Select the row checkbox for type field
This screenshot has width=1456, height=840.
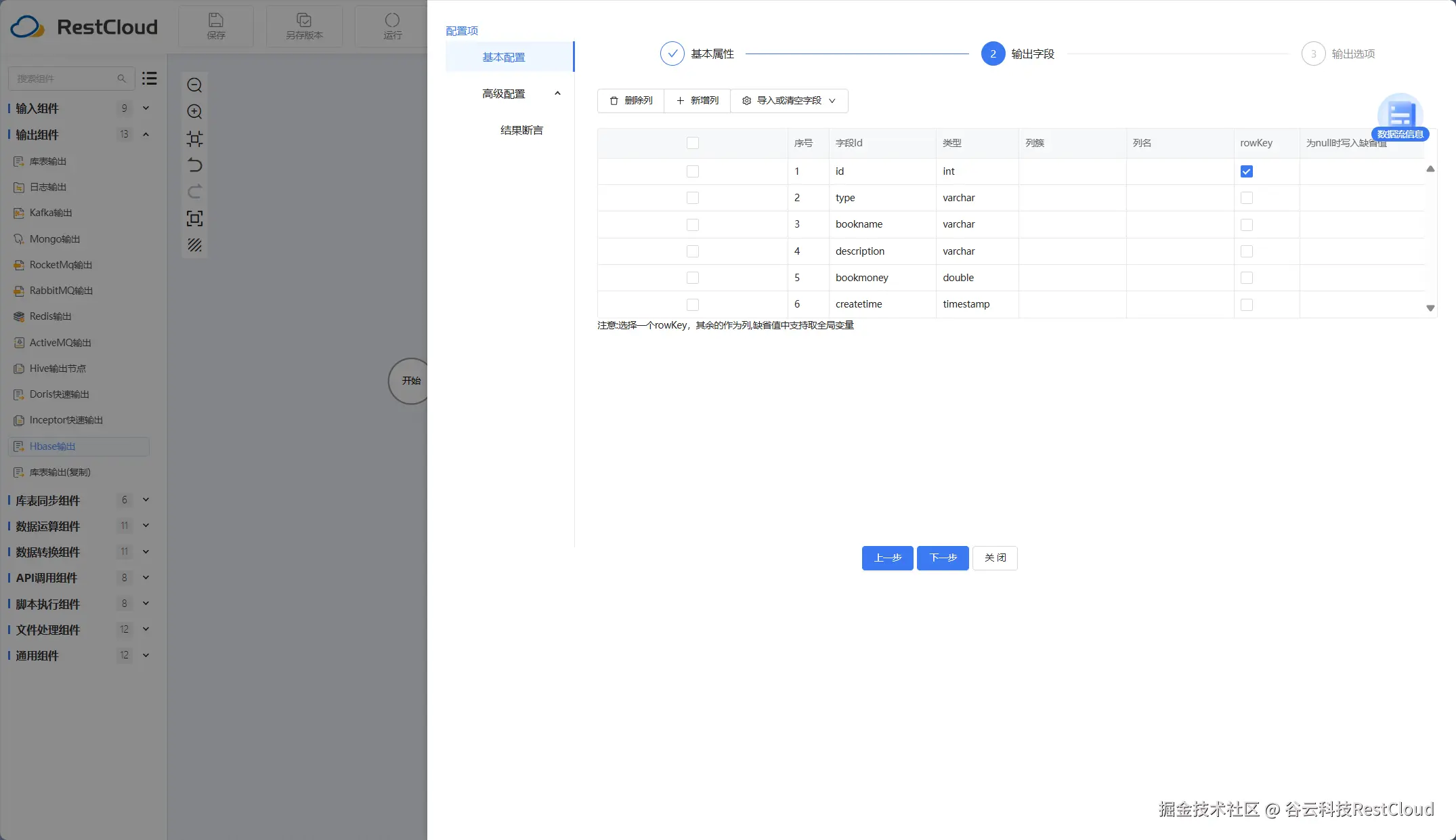tap(692, 198)
